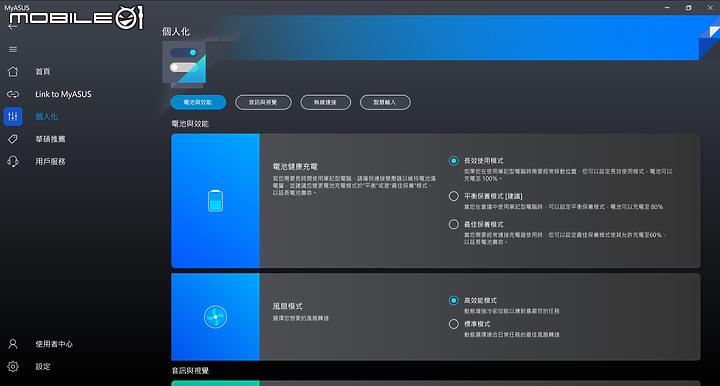This screenshot has width=720, height=386.
Task: Switch to the 無線連接 tab
Action: pyautogui.click(x=326, y=102)
